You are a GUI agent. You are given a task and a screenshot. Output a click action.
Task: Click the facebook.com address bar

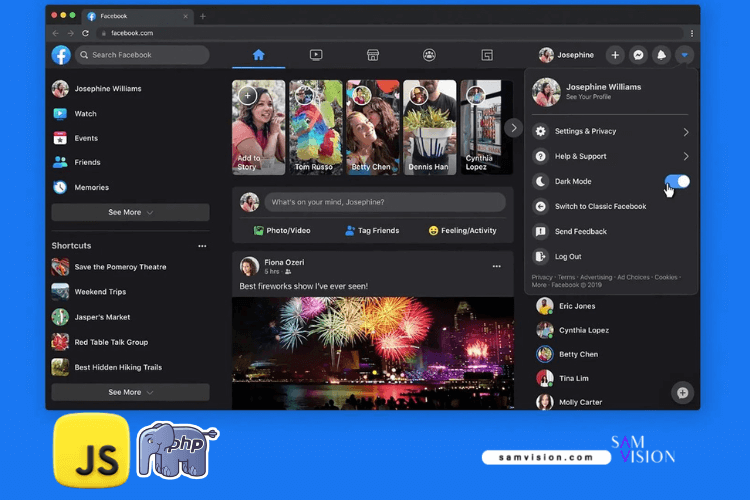pos(390,33)
